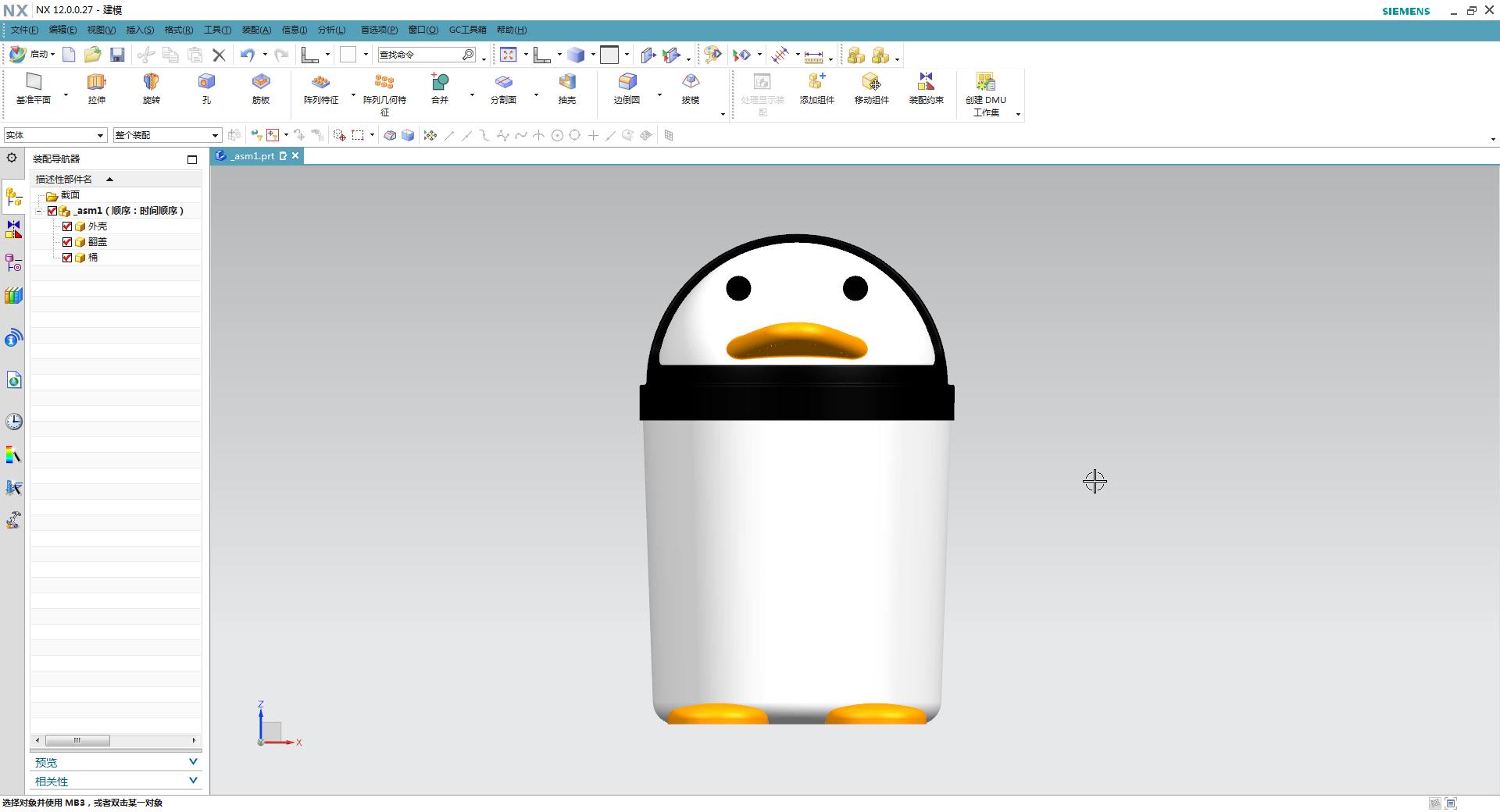Open the Undo history dropdown arrow

click(x=265, y=55)
